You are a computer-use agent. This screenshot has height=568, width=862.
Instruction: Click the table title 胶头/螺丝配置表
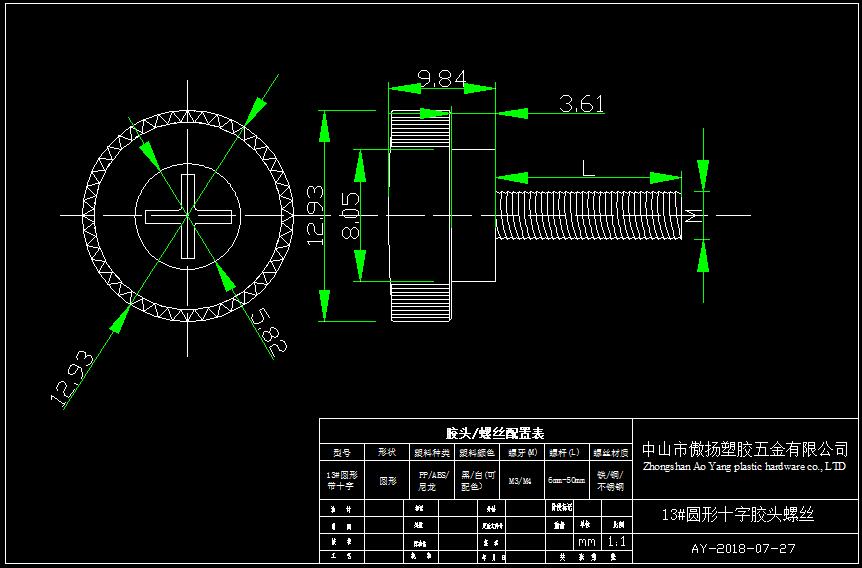click(495, 433)
